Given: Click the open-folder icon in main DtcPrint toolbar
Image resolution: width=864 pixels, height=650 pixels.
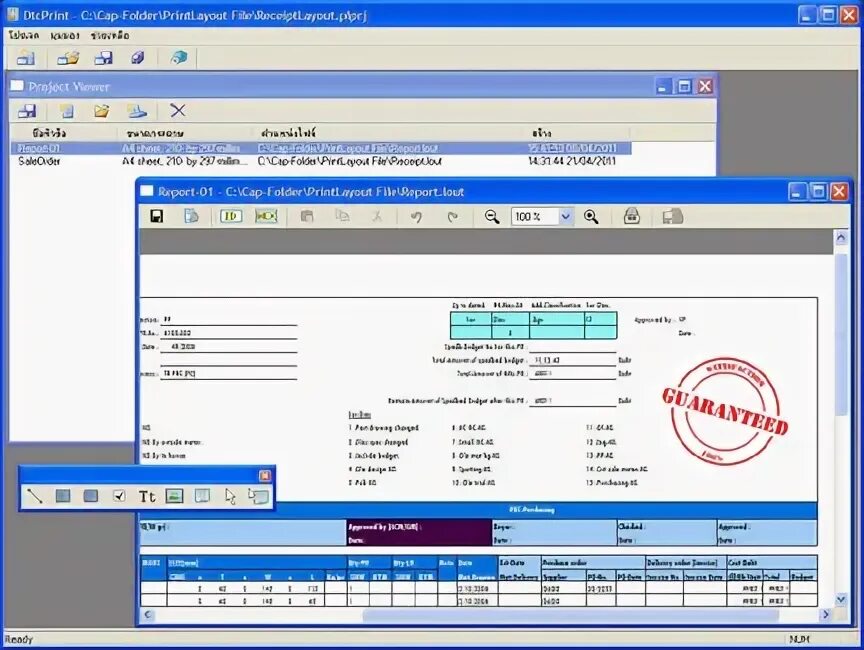Looking at the screenshot, I should [68, 58].
